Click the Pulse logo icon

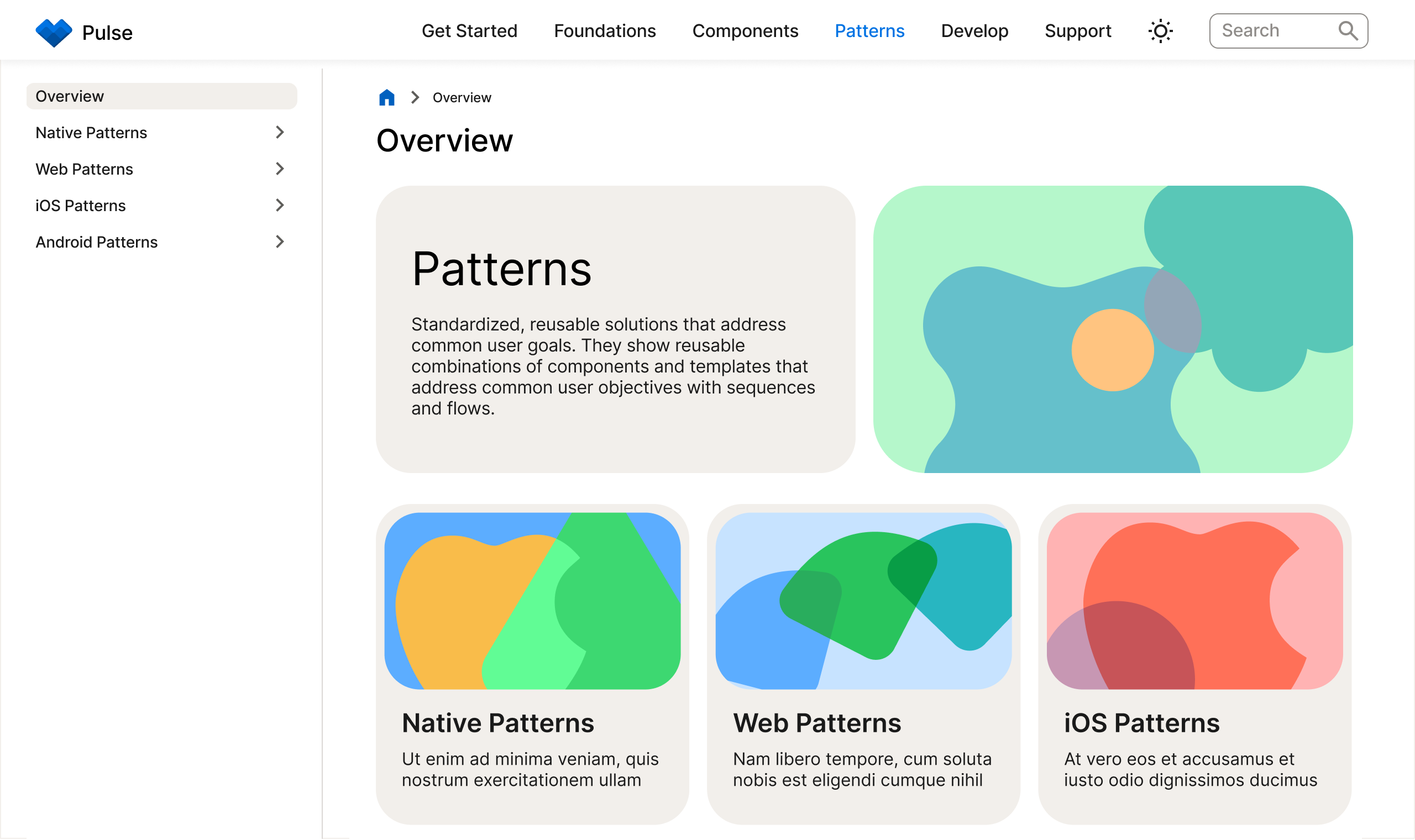tap(55, 31)
